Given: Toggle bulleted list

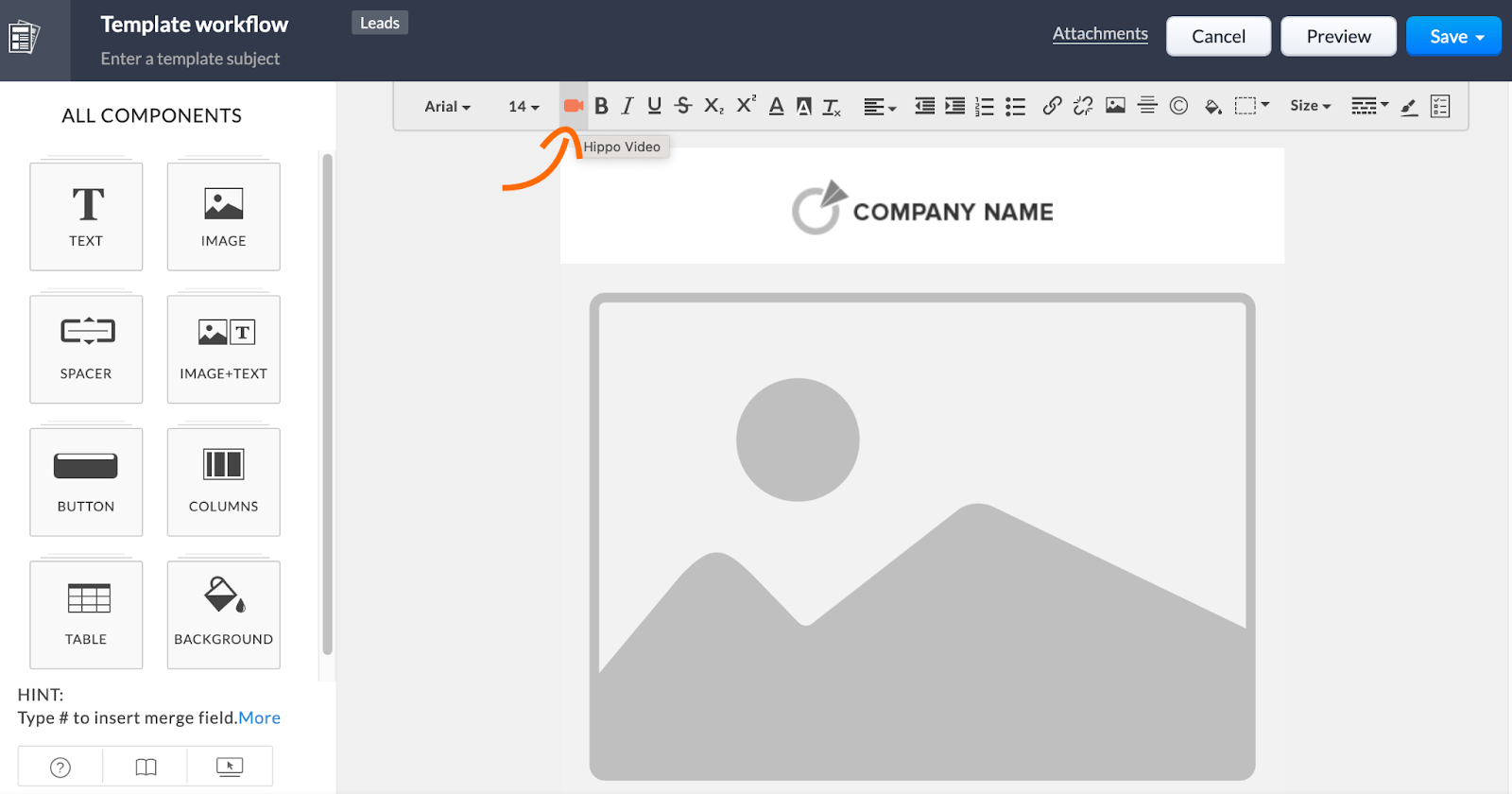Looking at the screenshot, I should (1016, 106).
